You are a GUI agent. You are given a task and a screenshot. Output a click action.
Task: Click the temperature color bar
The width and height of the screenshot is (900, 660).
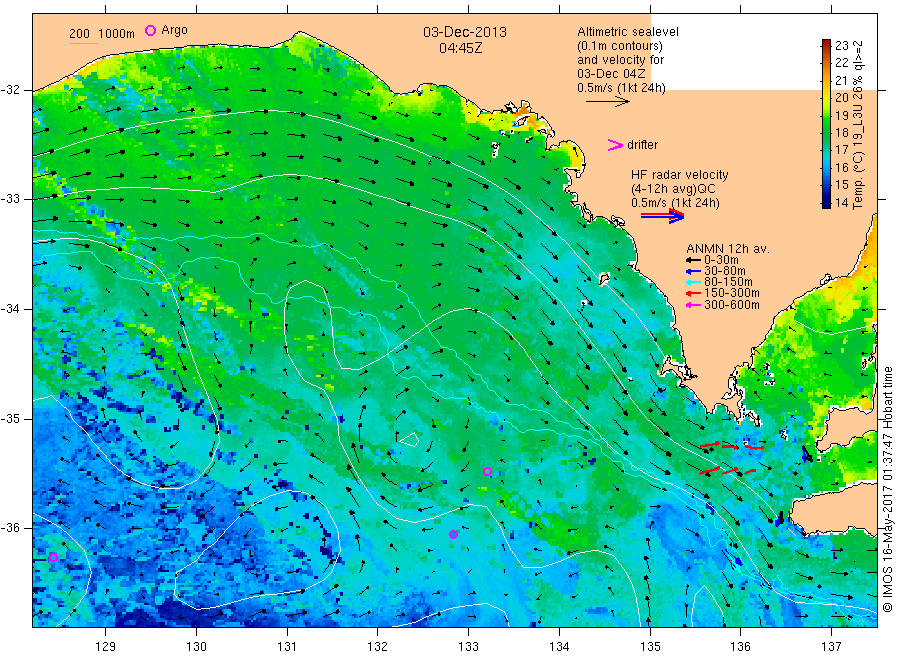pyautogui.click(x=826, y=123)
